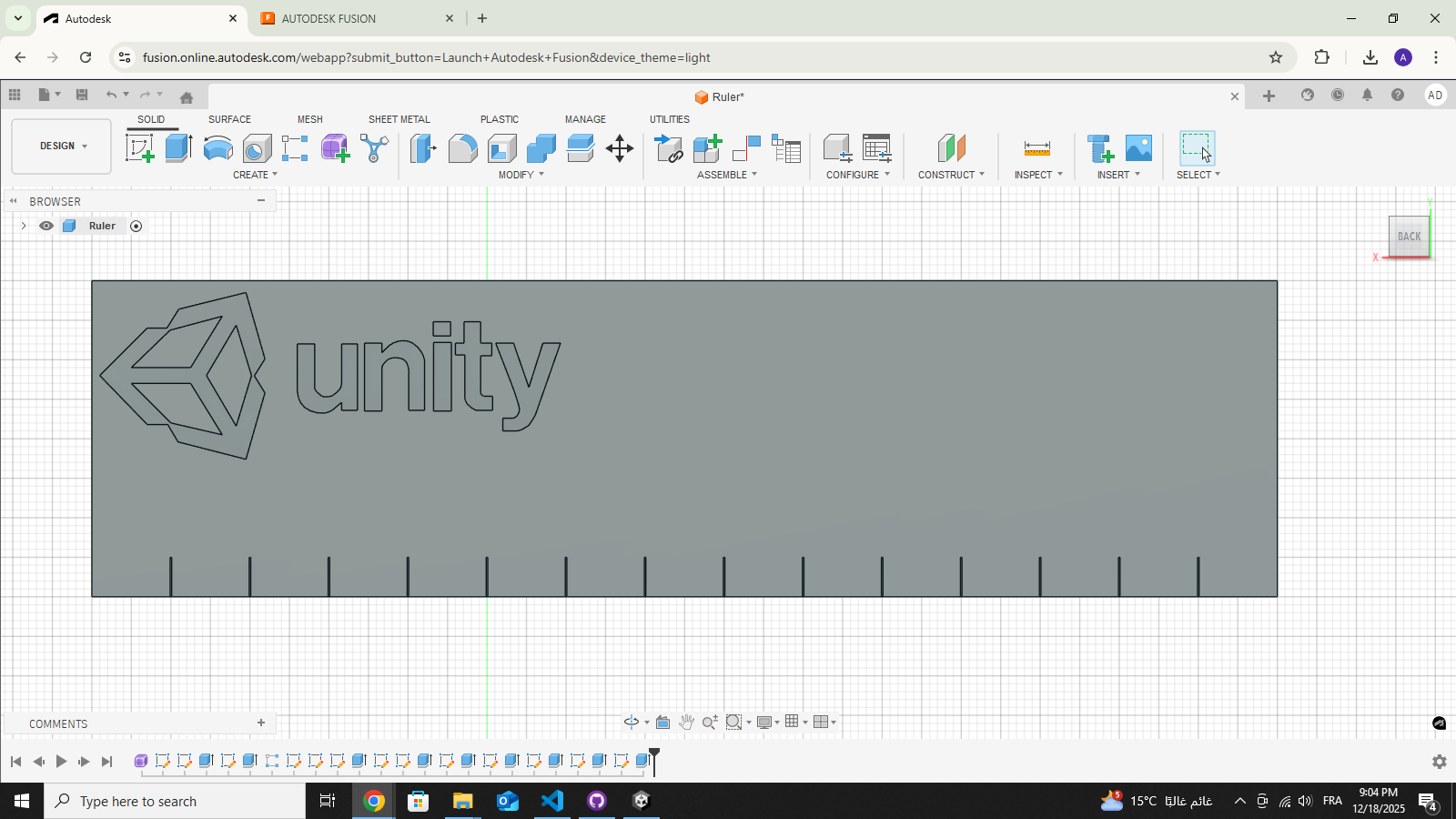Select the purple Create Form tool
Image resolution: width=1456 pixels, height=819 pixels.
335,148
